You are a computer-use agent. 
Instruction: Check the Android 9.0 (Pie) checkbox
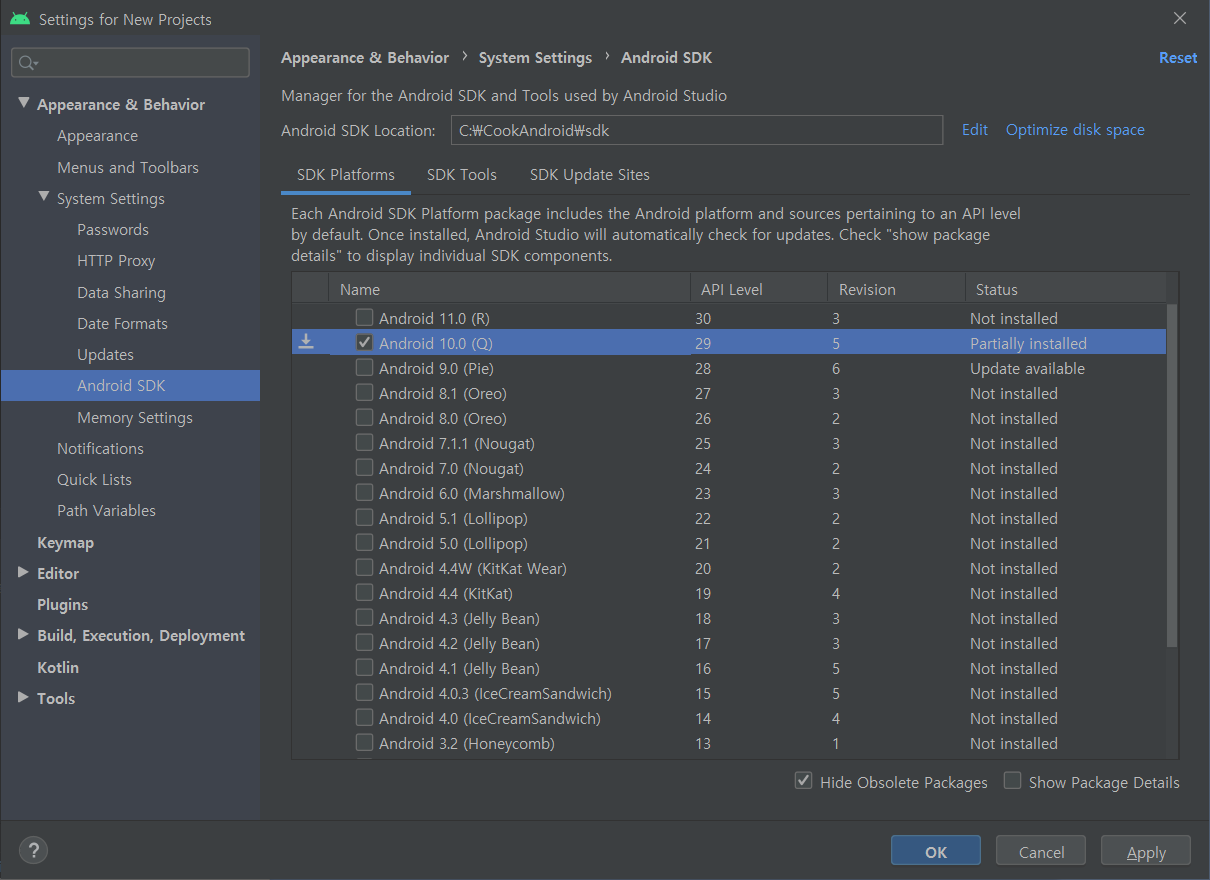(x=364, y=368)
